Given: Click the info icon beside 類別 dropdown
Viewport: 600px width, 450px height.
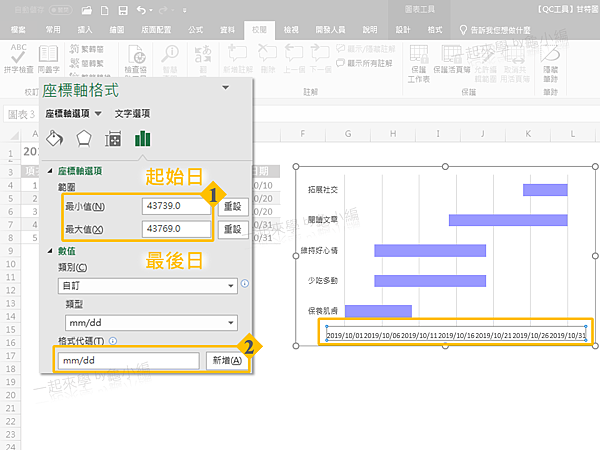Looking at the screenshot, I should (x=245, y=284).
